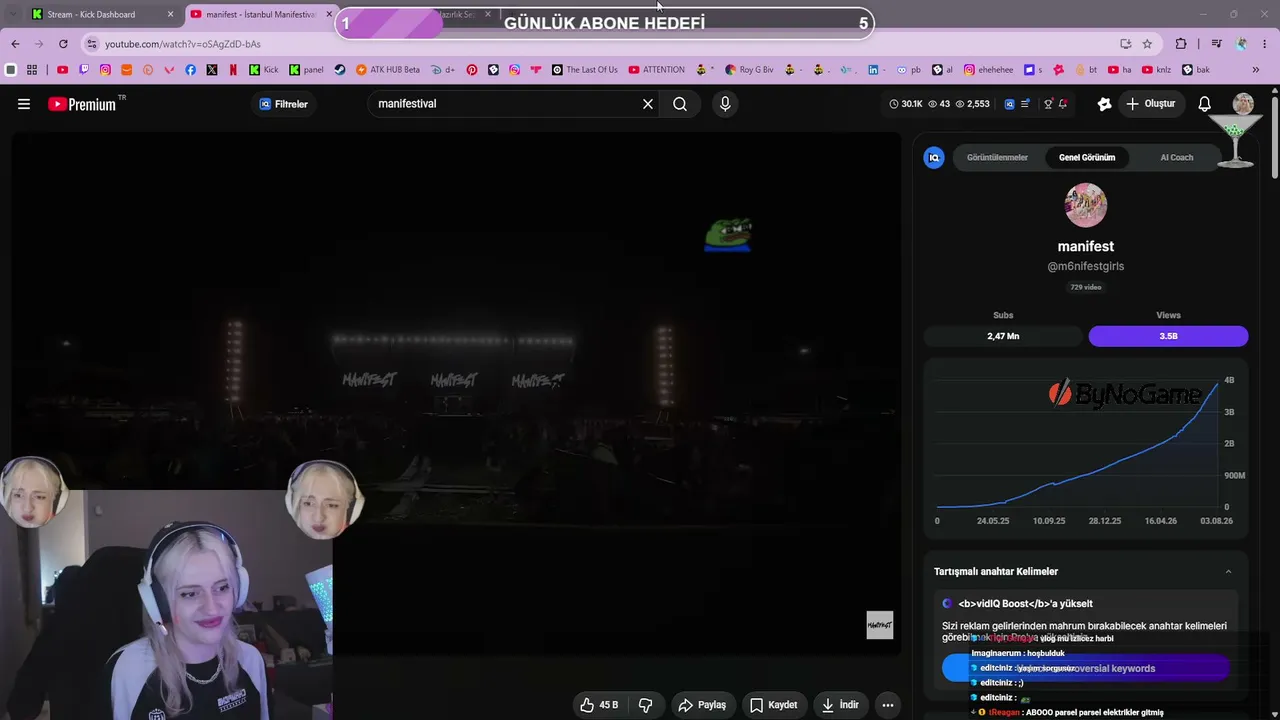The height and width of the screenshot is (720, 1280).
Task: Open the X (Twitter) bookmark icon
Action: pos(212,70)
